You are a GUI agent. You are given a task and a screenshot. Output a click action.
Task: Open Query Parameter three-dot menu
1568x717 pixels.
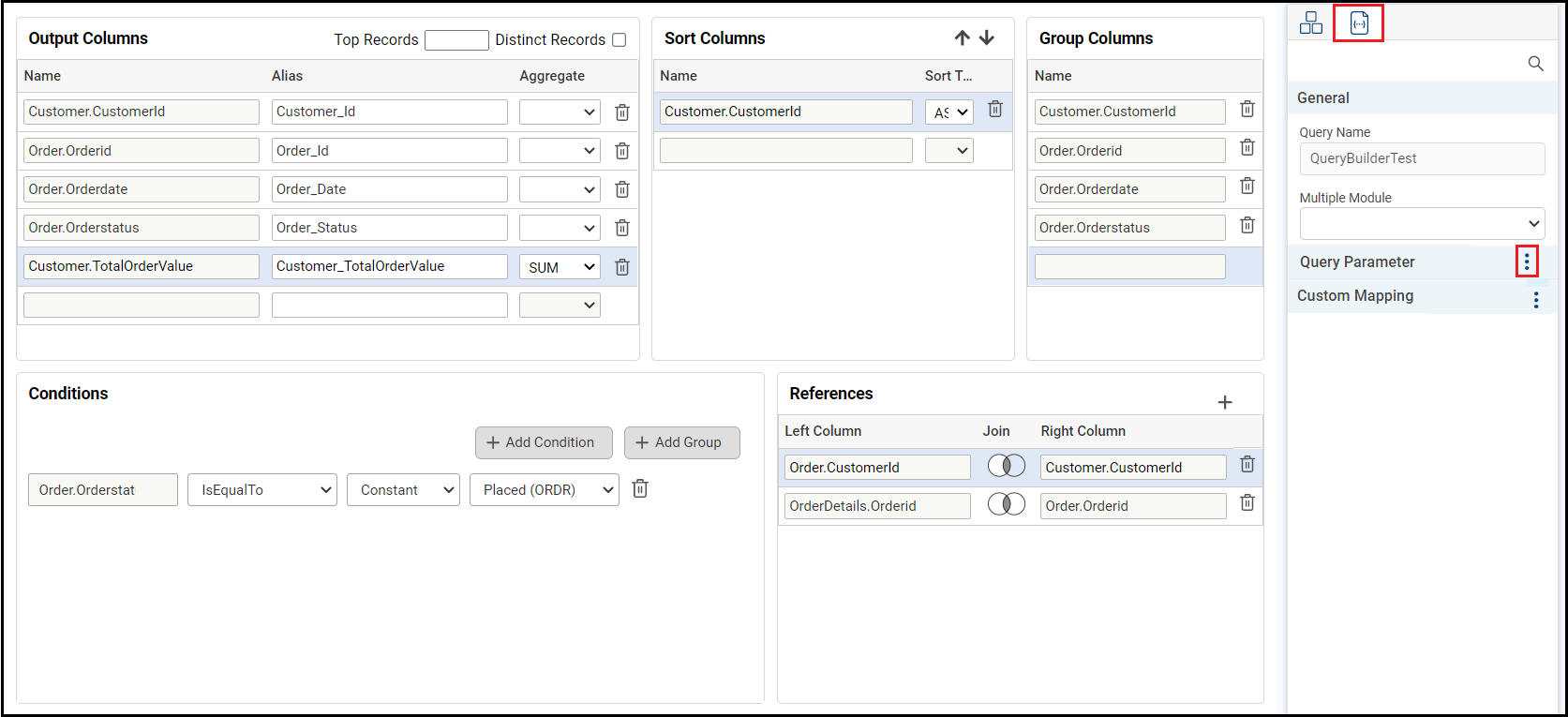1526,261
